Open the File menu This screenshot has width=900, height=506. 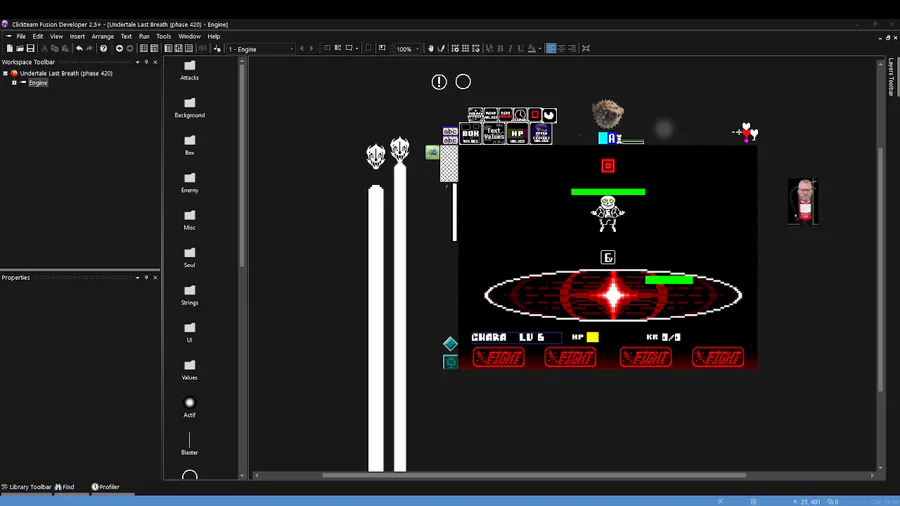pos(21,36)
